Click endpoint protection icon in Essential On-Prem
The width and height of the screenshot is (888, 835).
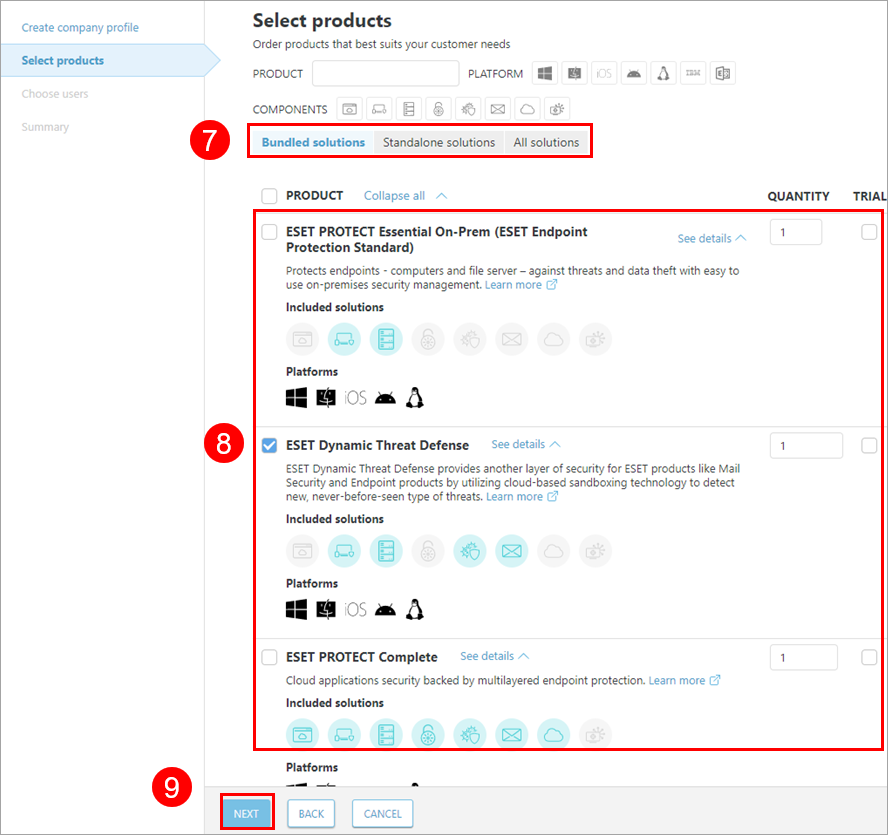[x=344, y=339]
